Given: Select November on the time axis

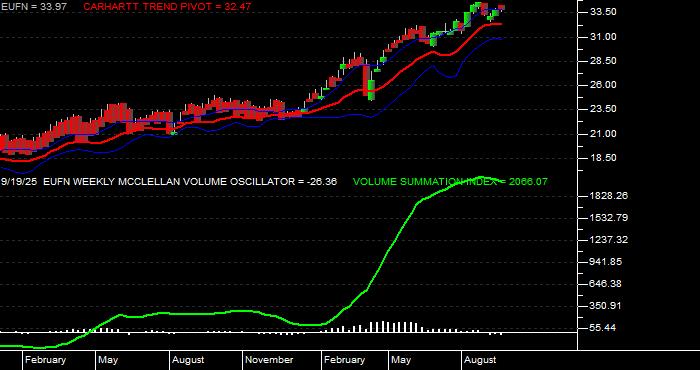Looking at the screenshot, I should (269, 360).
